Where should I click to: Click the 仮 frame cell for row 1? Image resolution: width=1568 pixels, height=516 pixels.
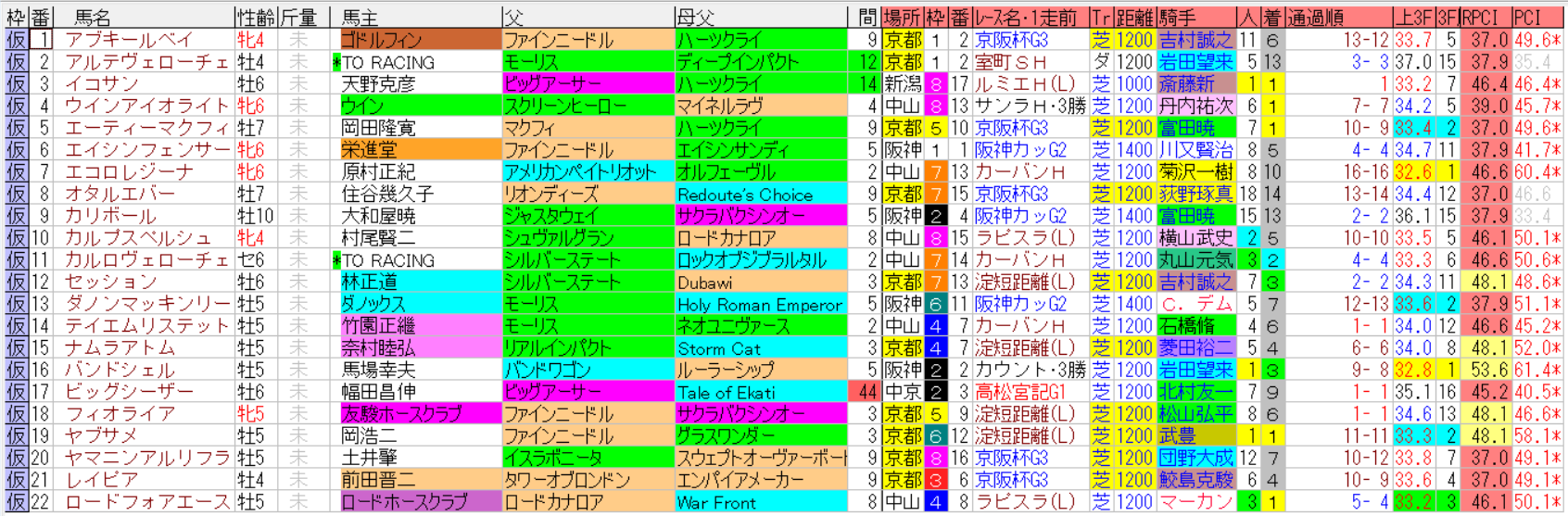(x=16, y=40)
